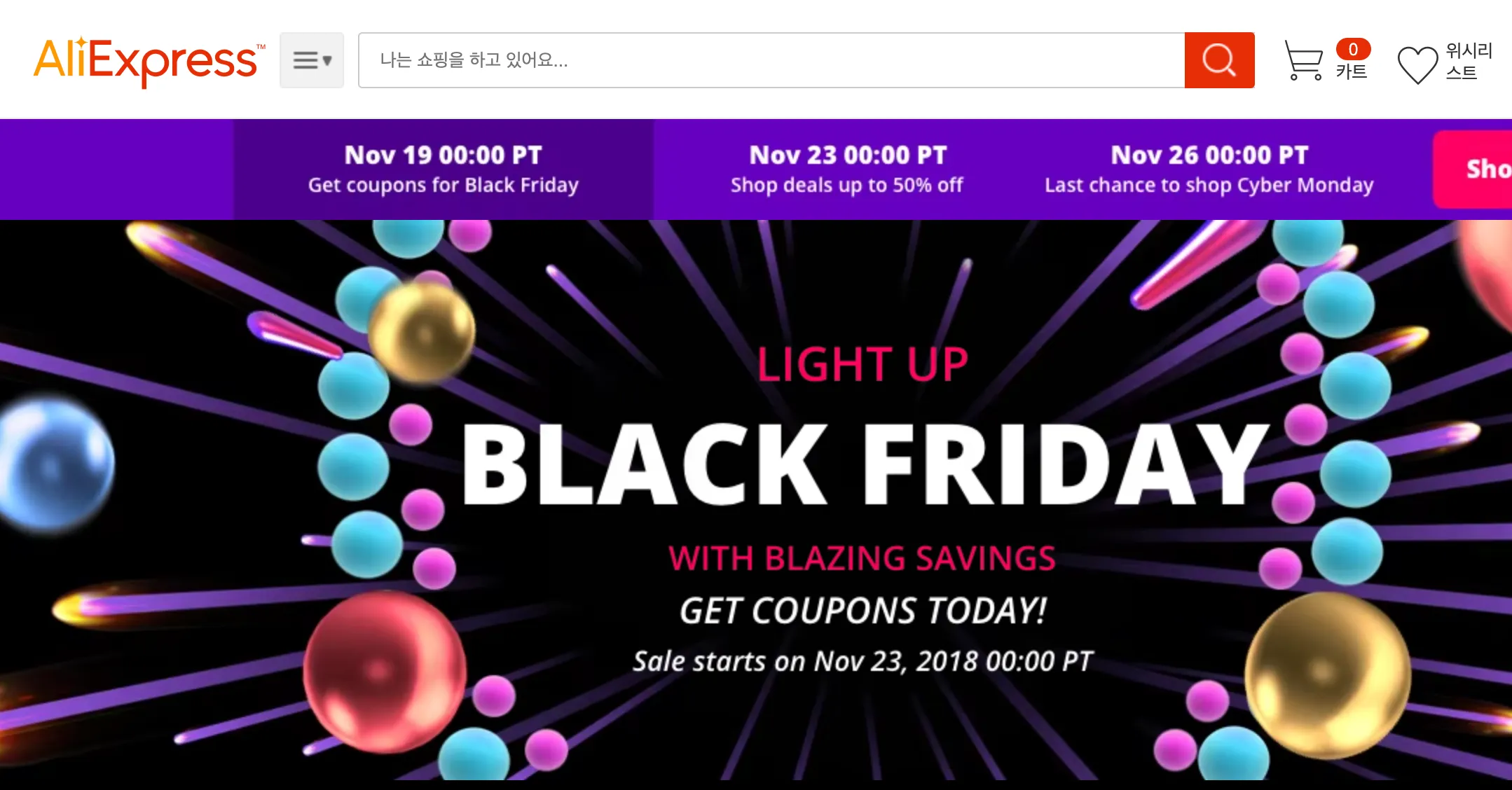Select the Nov 26 Cyber Monday milestone
Screen dimensions: 1512x790
click(x=1208, y=168)
